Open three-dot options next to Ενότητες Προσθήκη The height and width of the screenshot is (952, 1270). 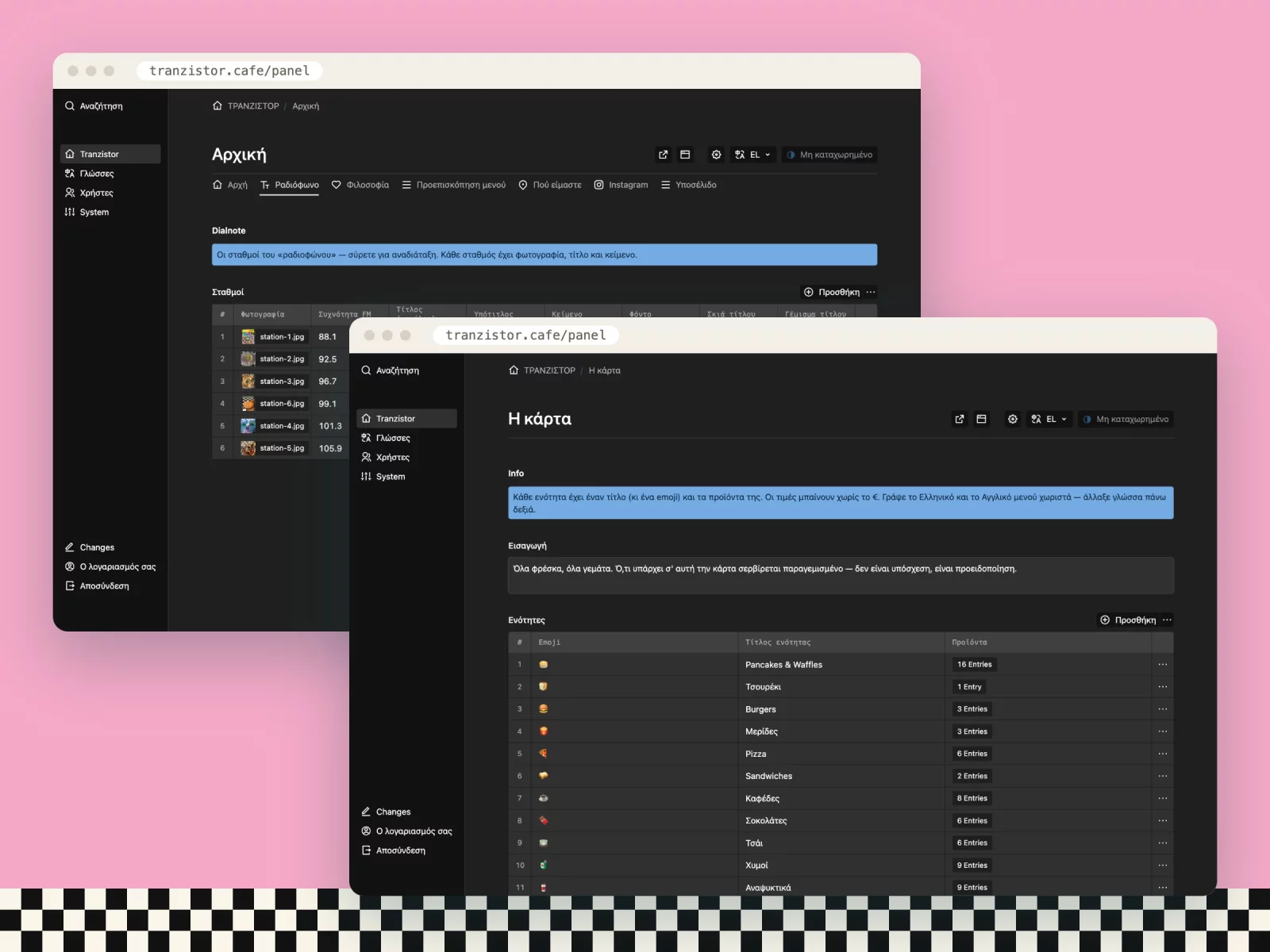tap(1167, 620)
